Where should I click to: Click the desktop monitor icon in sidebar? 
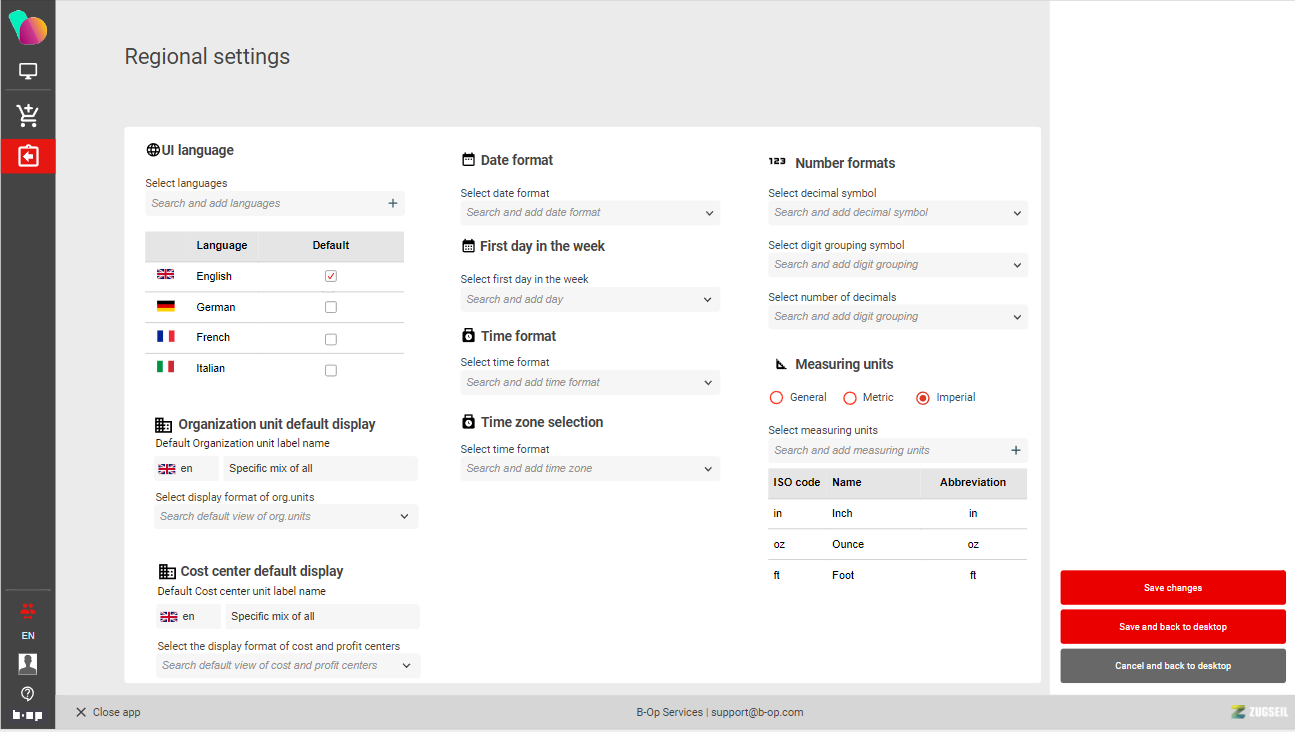tap(28, 72)
